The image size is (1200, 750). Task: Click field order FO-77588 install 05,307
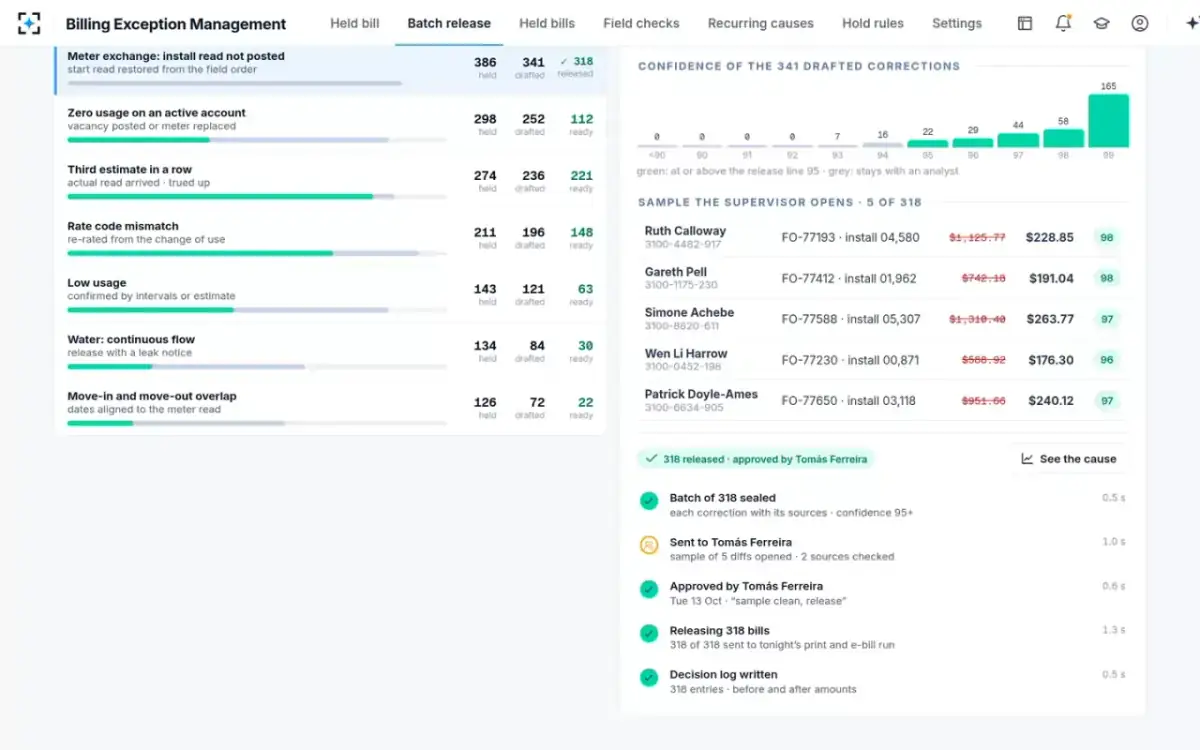pos(851,320)
